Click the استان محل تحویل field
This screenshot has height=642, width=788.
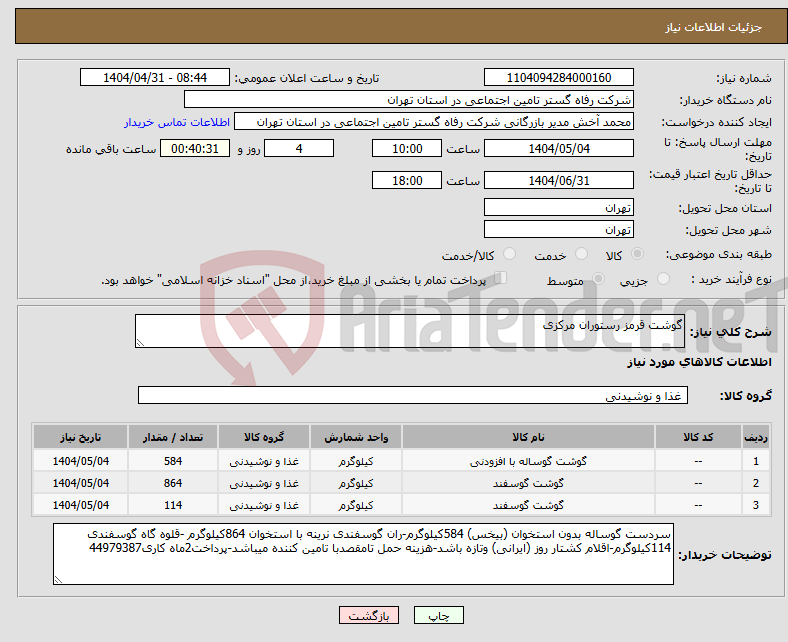(558, 208)
